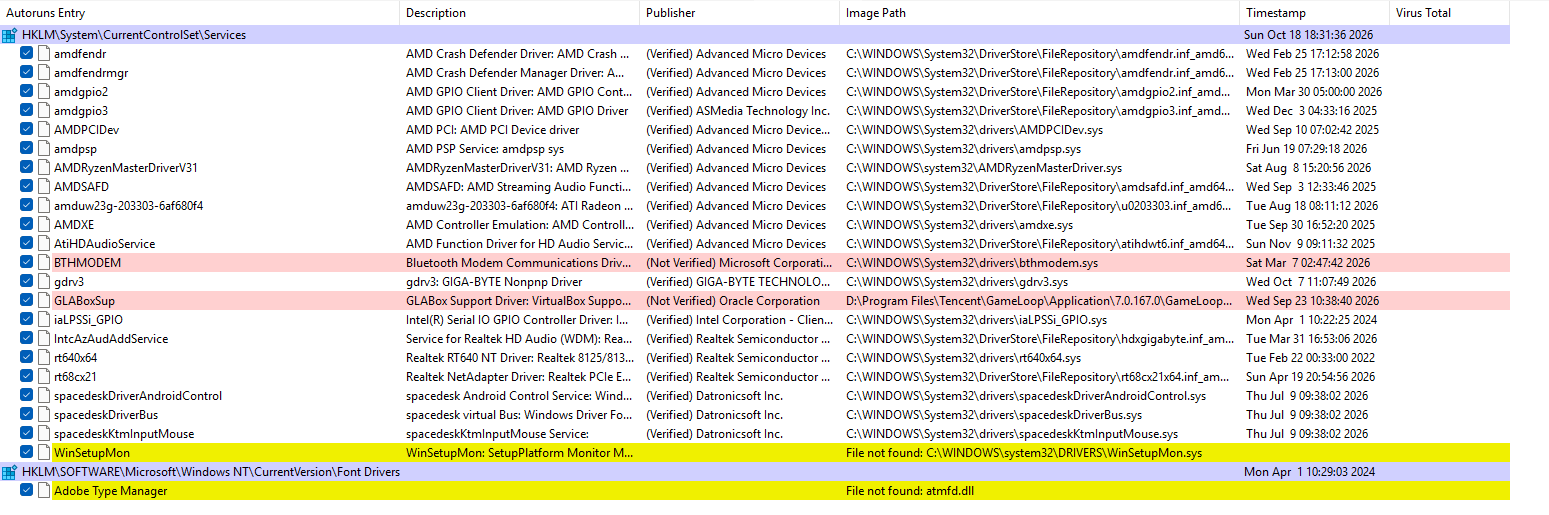Toggle the rt640x64 driver checkbox
The image size is (1549, 515).
click(x=27, y=358)
